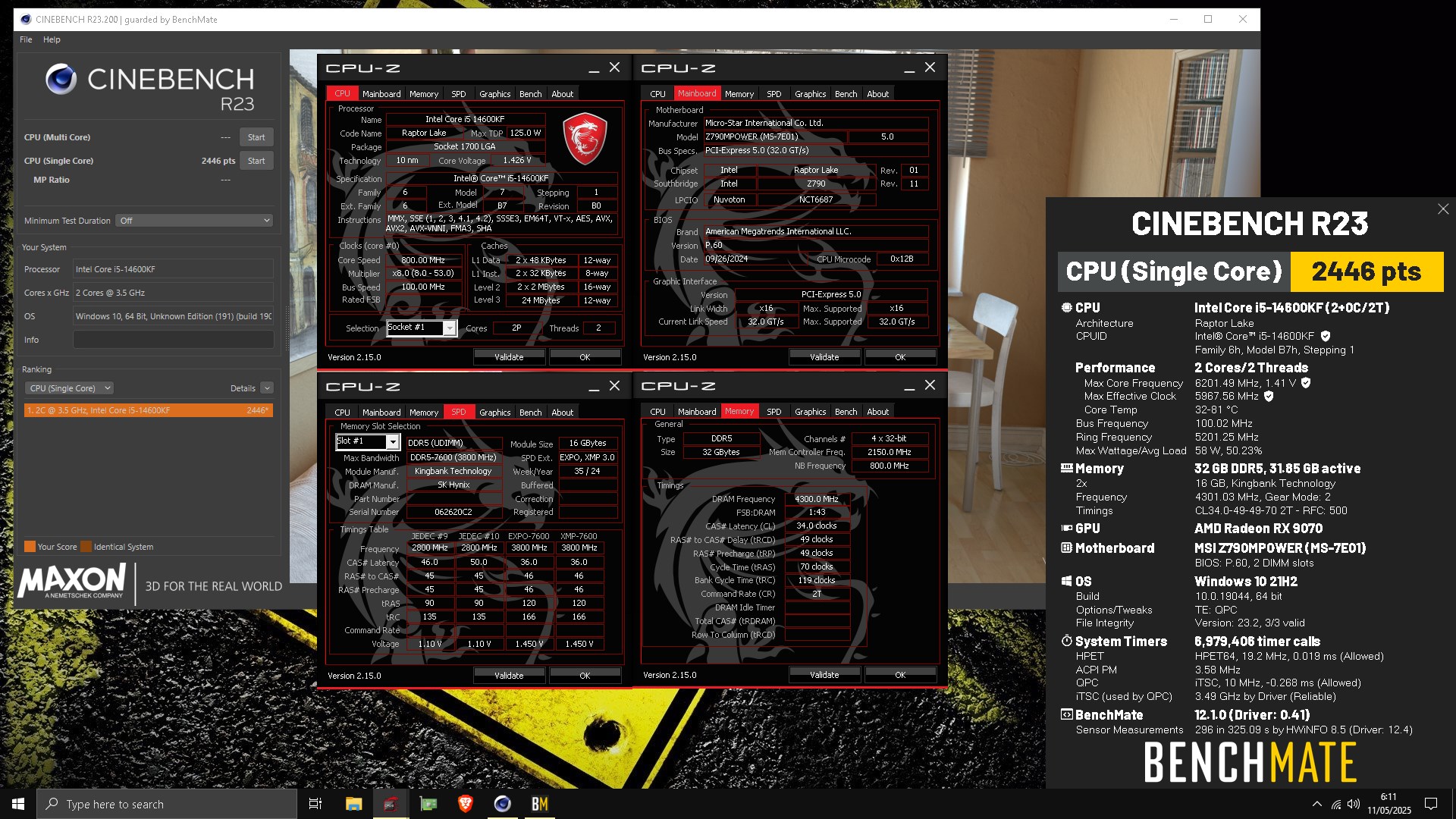Close the CPU-Z Mainboard window
The height and width of the screenshot is (819, 1456).
(x=930, y=67)
